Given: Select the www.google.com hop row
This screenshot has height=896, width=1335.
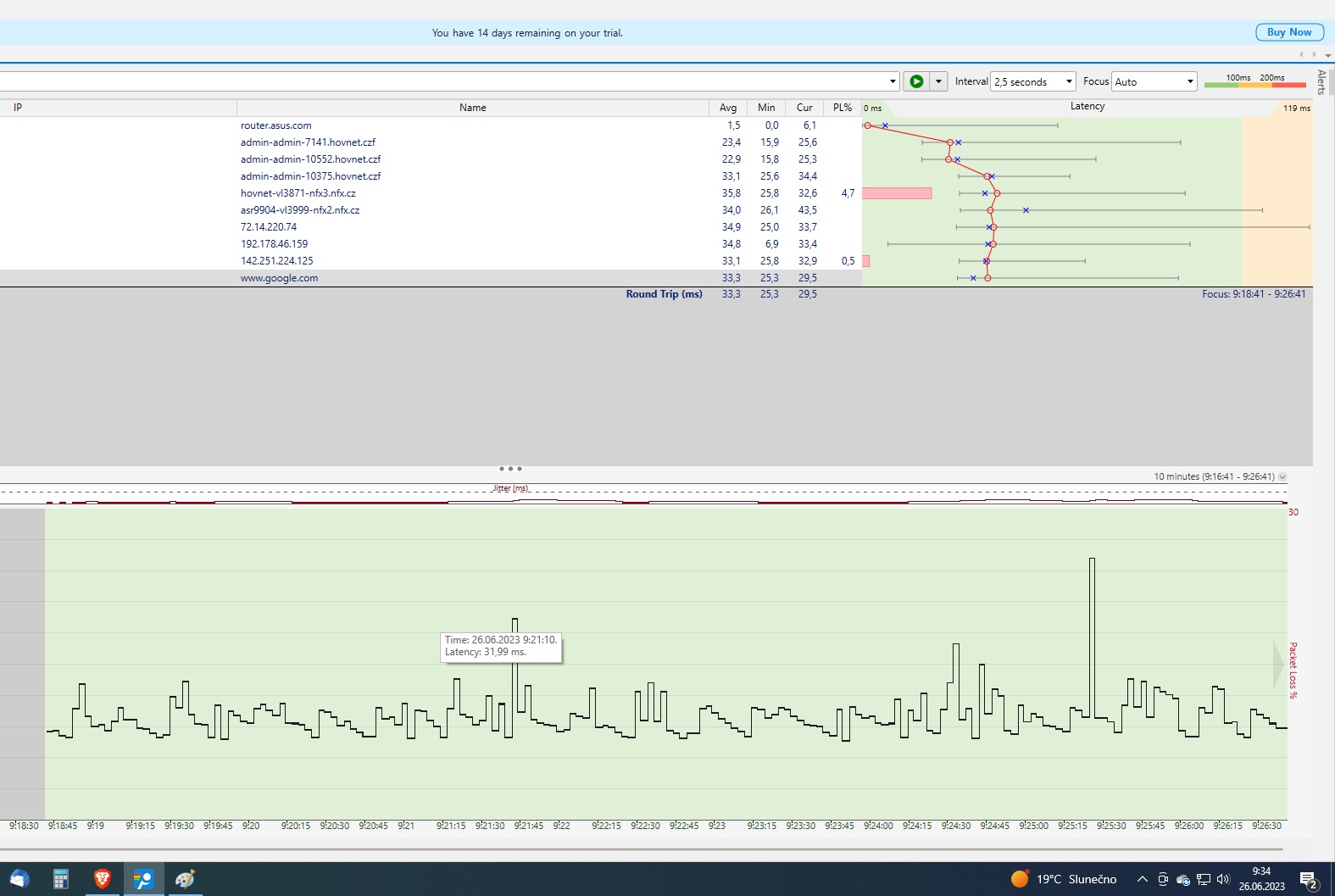Looking at the screenshot, I should (279, 278).
